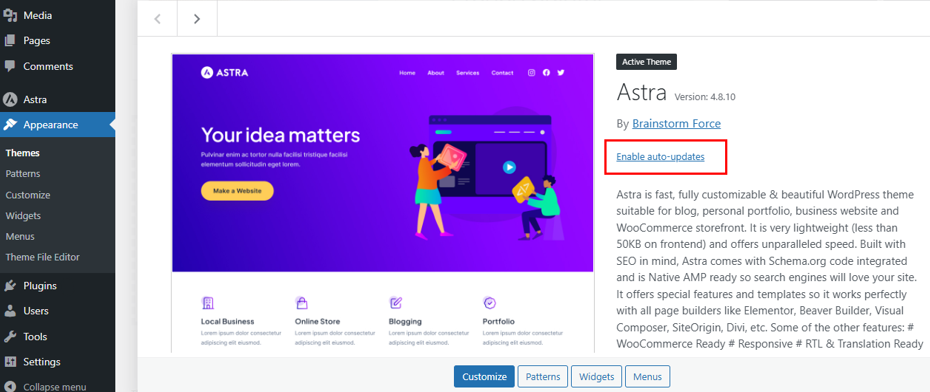
Task: Go to previous theme with left chevron
Action: (x=157, y=19)
